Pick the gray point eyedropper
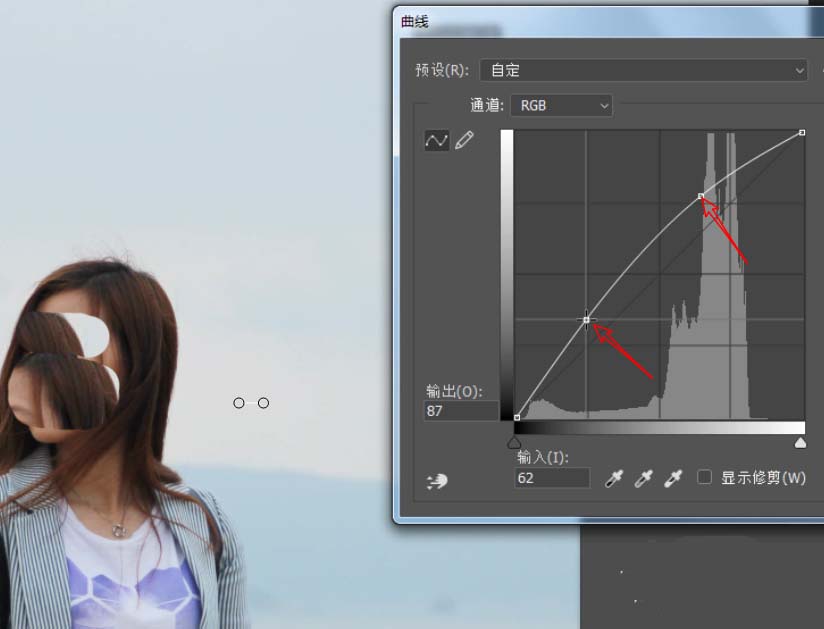The height and width of the screenshot is (629, 824). [643, 478]
